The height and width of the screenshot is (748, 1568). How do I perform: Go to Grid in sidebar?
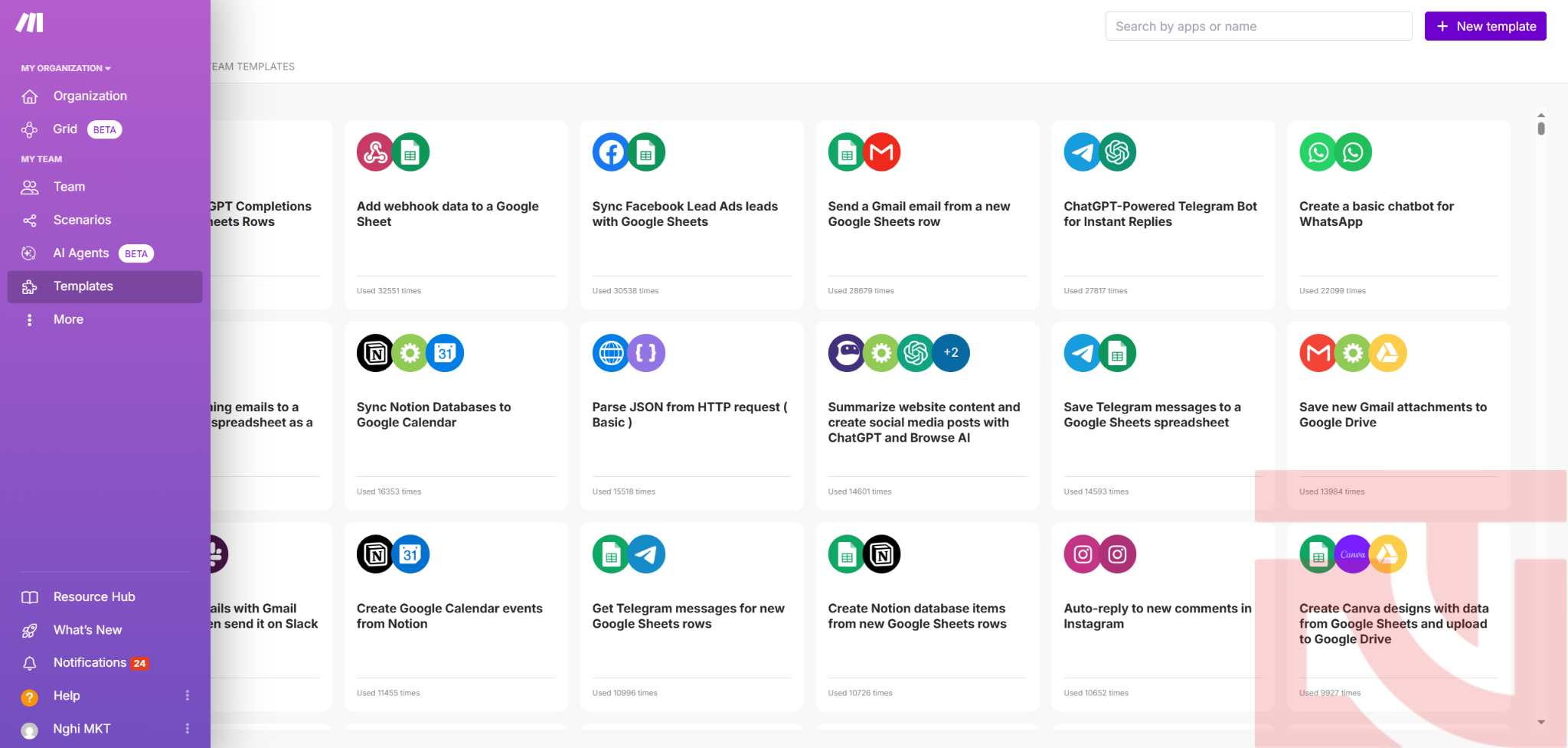(x=105, y=129)
